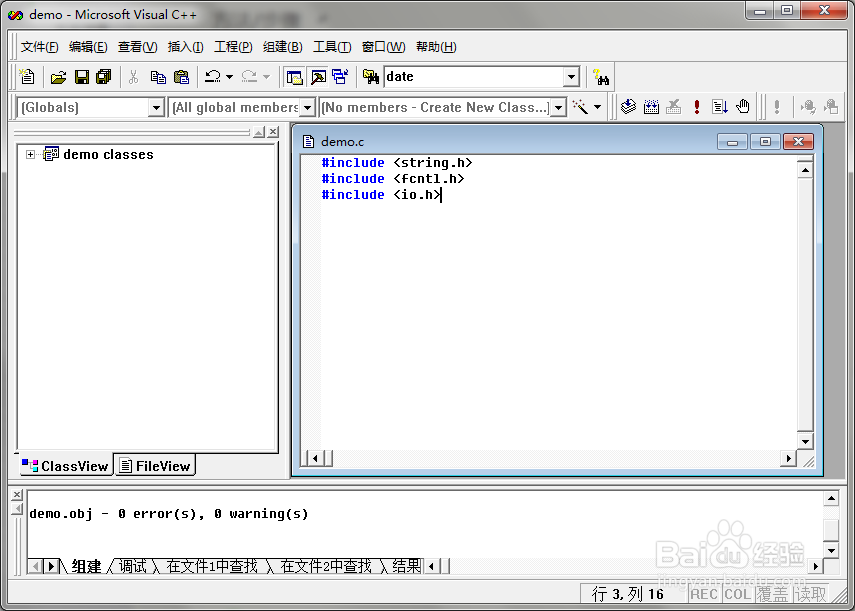Open the Redo history dropdown arrow
The width and height of the screenshot is (855, 611).
(266, 77)
